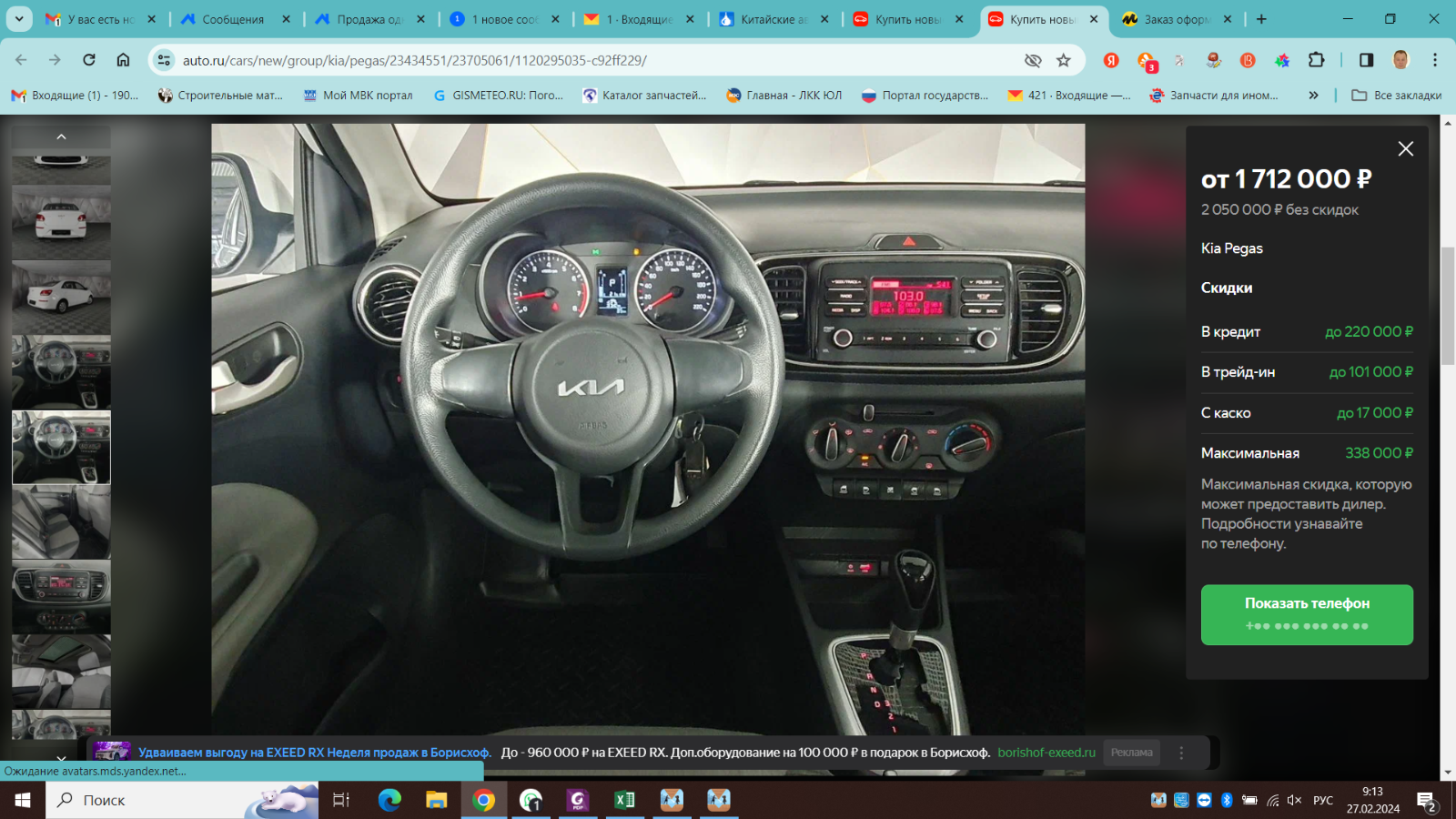Click the 'С каско' discount row
Screen dimensions: 1456x819
click(1307, 413)
